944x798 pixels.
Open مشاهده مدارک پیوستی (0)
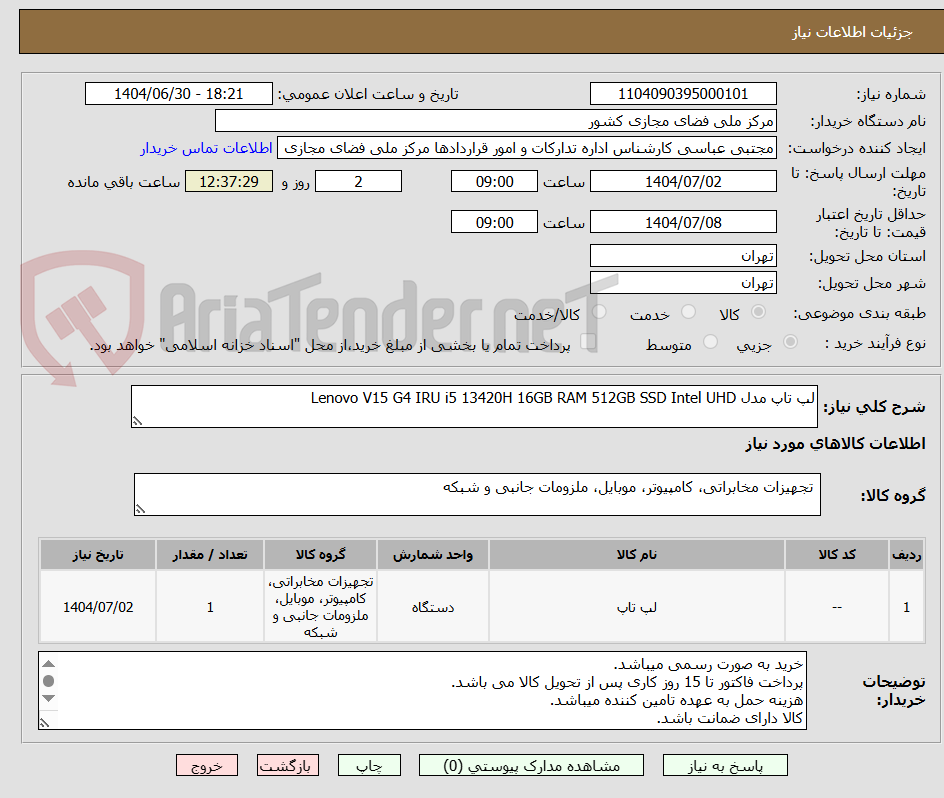pyautogui.click(x=530, y=765)
